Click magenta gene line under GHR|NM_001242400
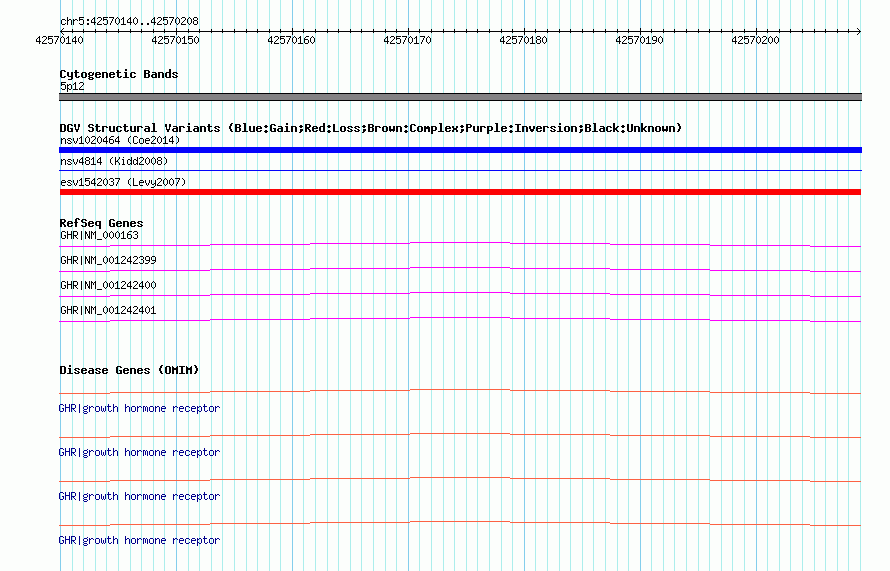Viewport: 890px width, 571px height. [460, 293]
